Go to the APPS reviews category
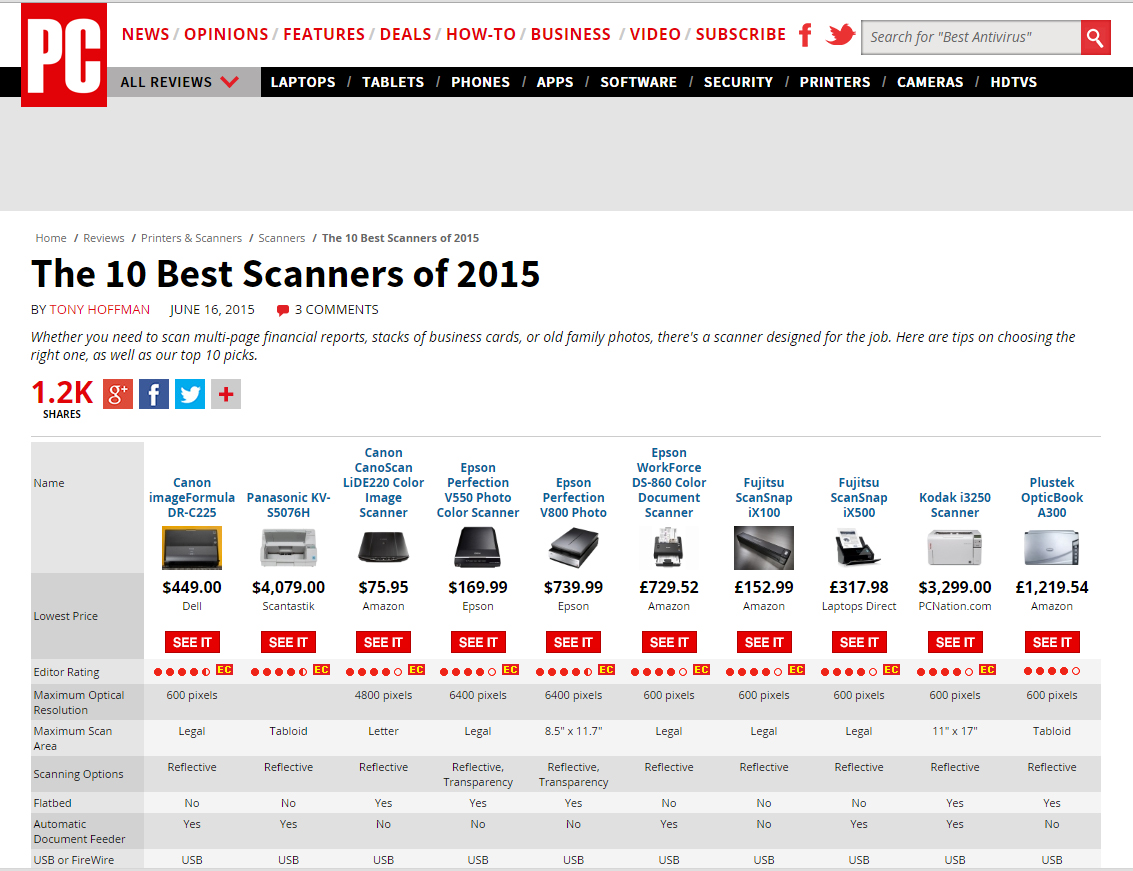 tap(555, 82)
